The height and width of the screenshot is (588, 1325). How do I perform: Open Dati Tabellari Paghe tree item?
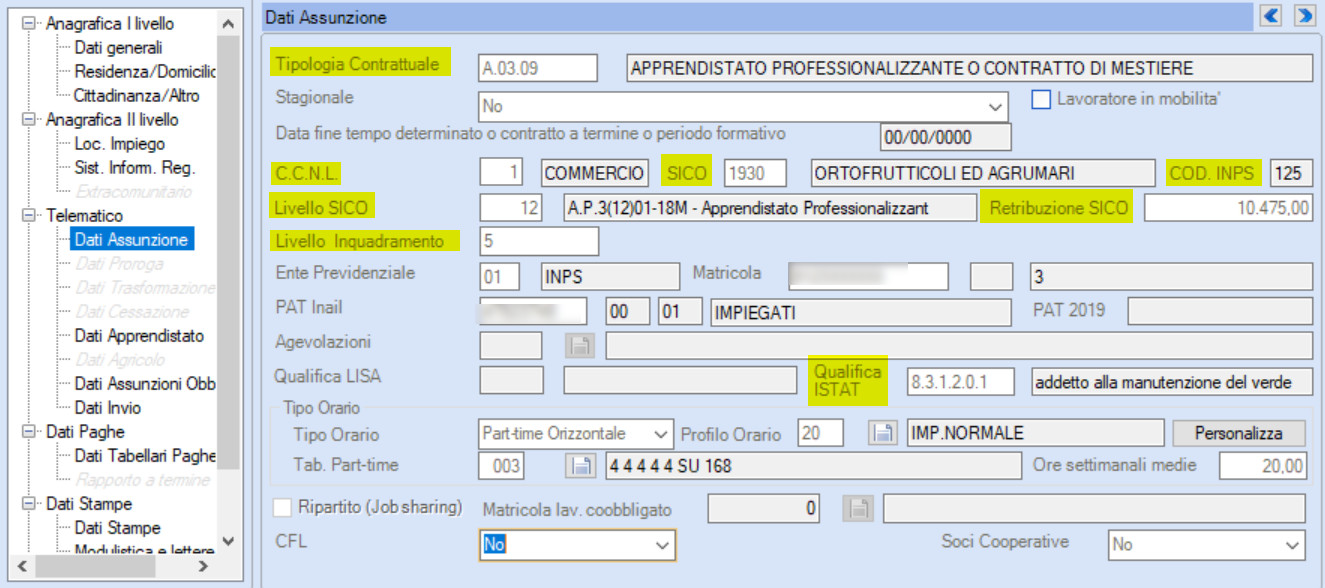(x=144, y=455)
